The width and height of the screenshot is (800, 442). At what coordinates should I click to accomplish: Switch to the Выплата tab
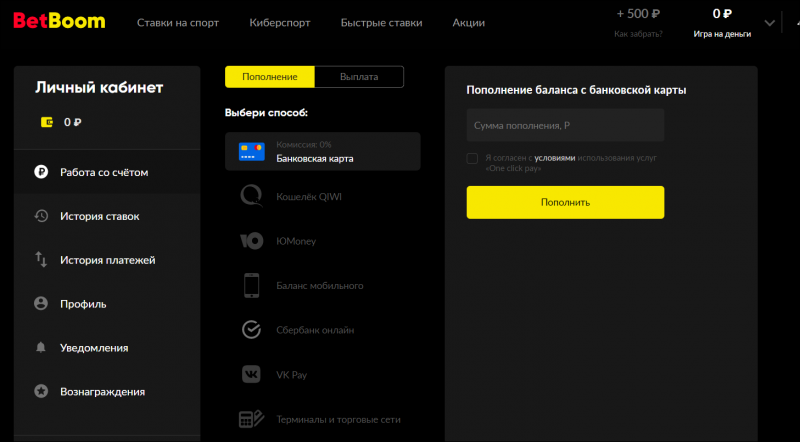(x=359, y=77)
